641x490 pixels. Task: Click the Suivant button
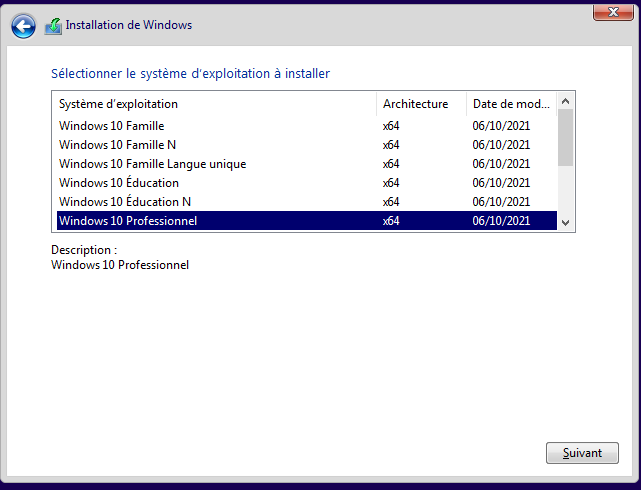click(582, 453)
